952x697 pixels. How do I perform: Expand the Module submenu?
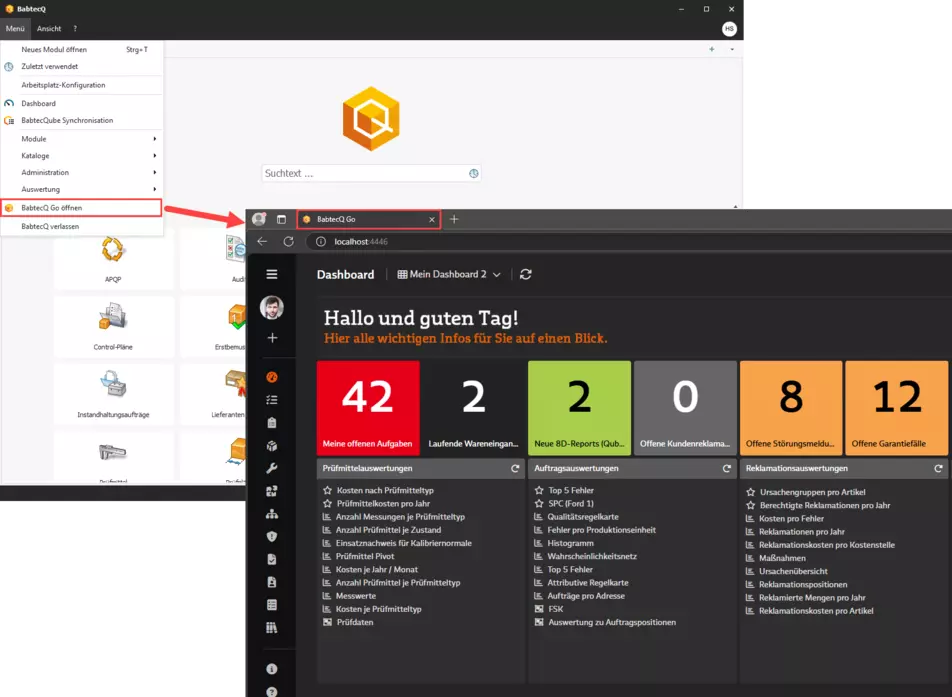[x=82, y=139]
